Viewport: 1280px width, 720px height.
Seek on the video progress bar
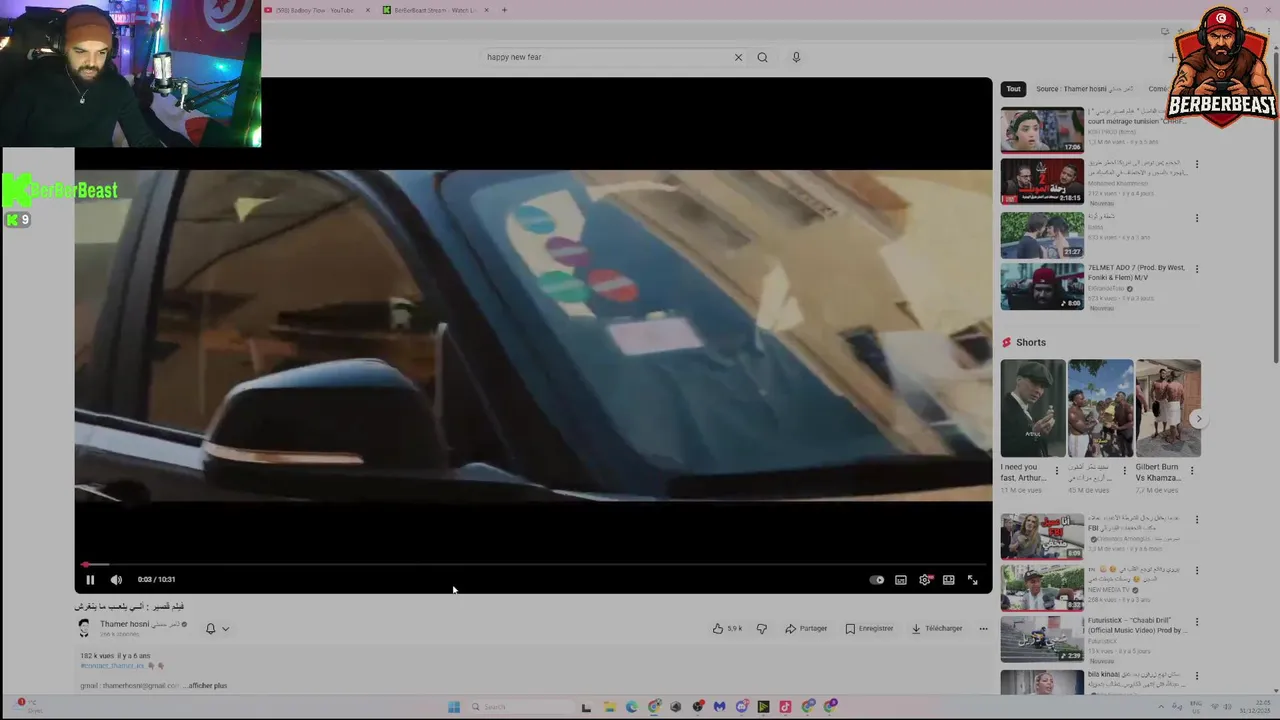coord(533,565)
